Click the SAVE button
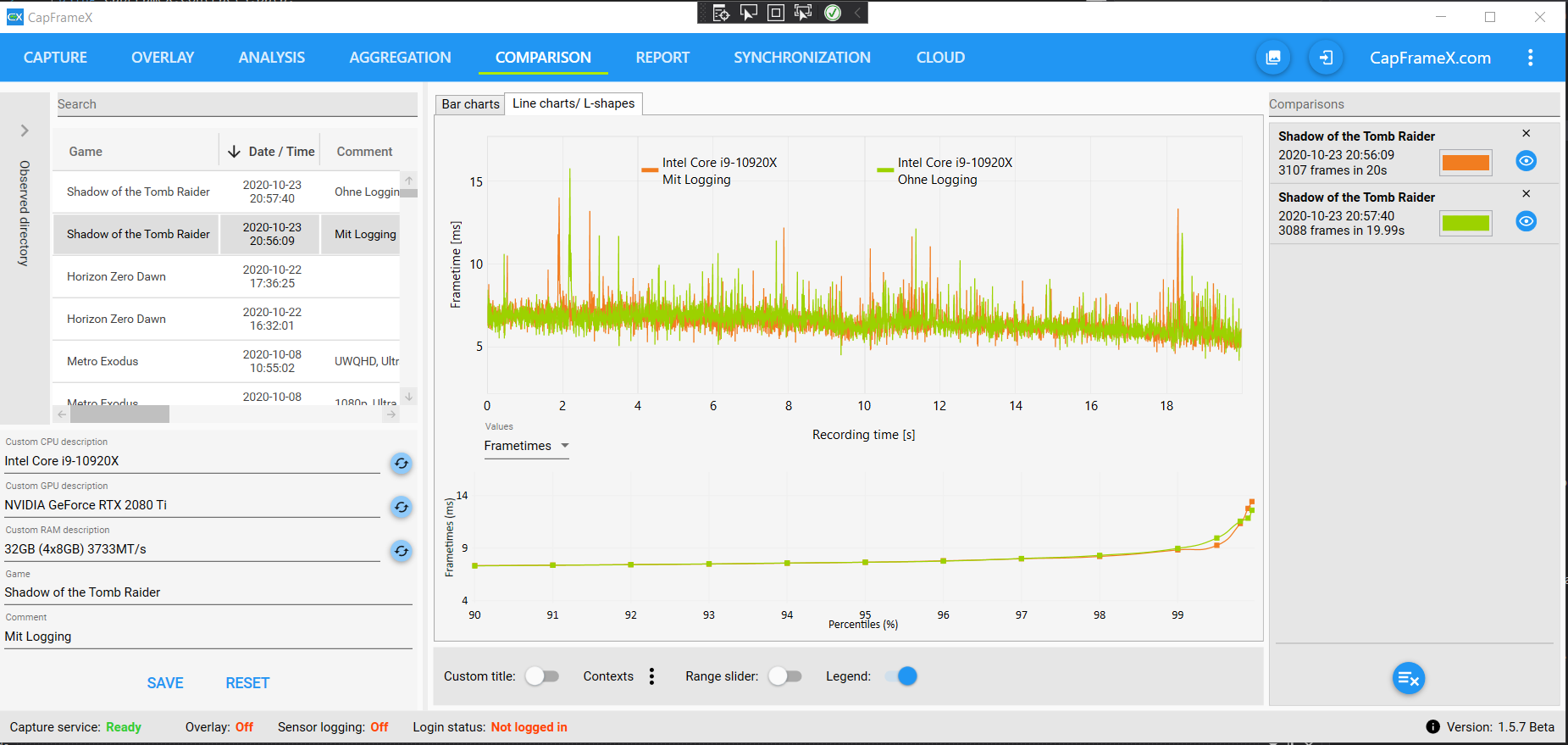Screen dimensions: 1568x745 pos(165,683)
